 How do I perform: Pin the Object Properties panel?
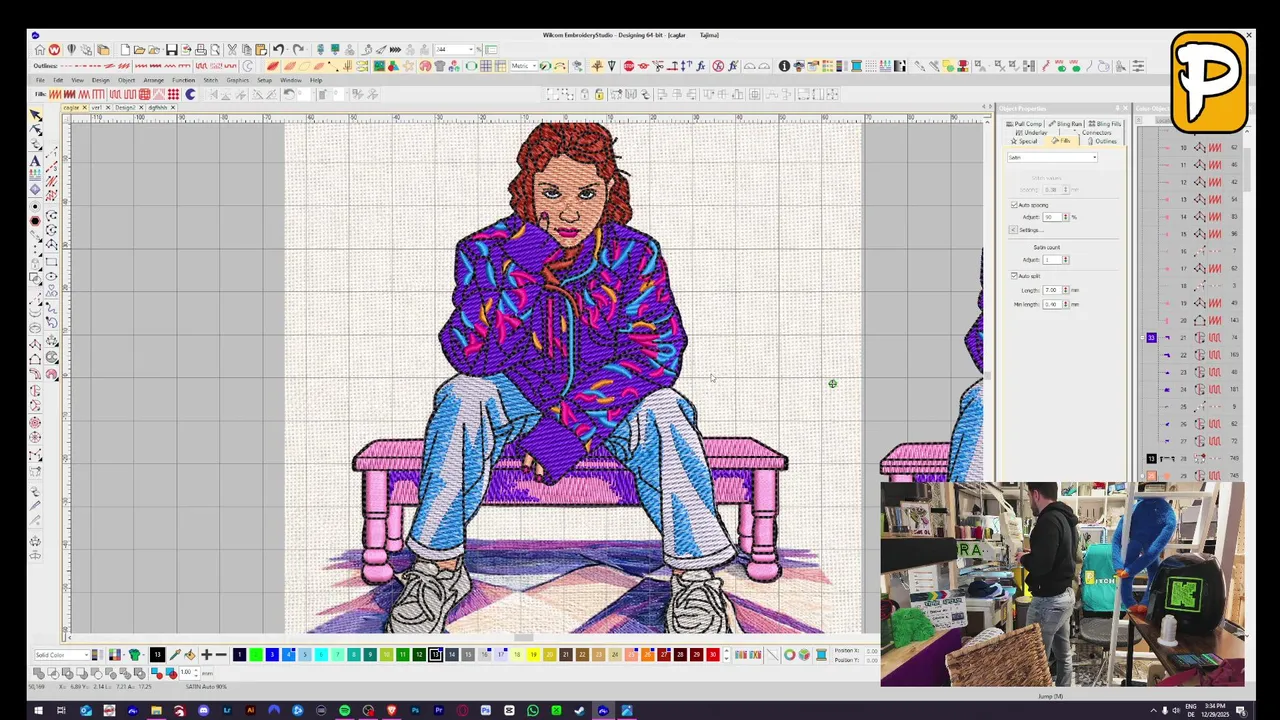pos(1117,108)
